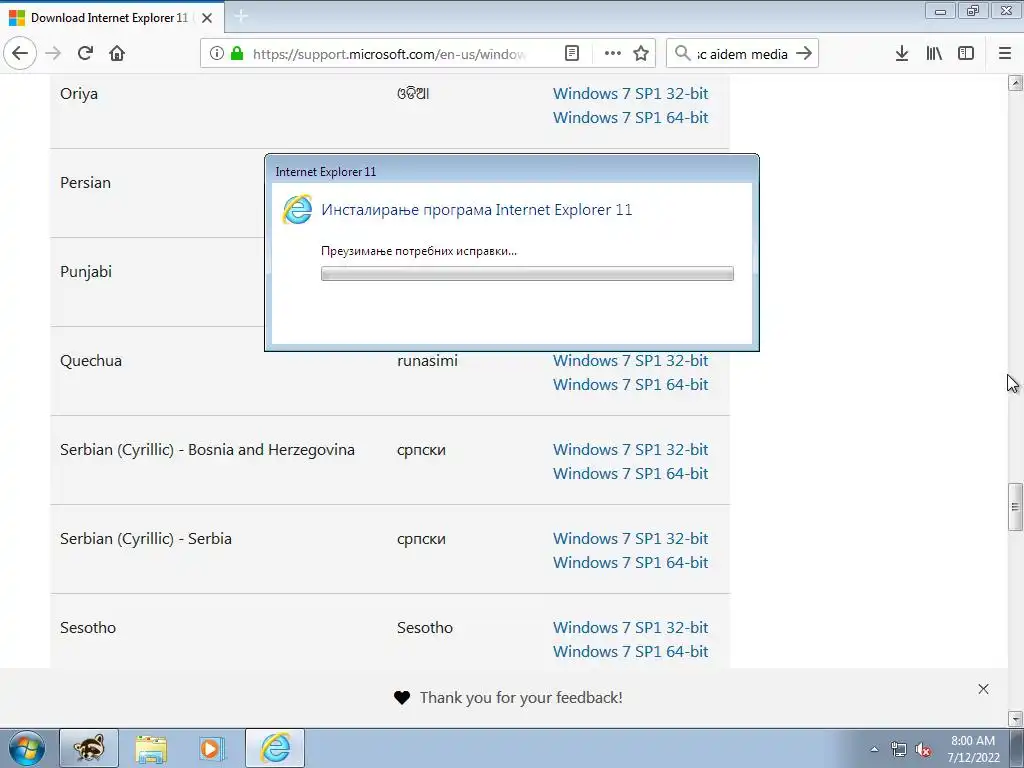Screen dimensions: 1024x768
Task: Open Quechua Windows 7 SP1 64-bit link
Action: (x=630, y=385)
